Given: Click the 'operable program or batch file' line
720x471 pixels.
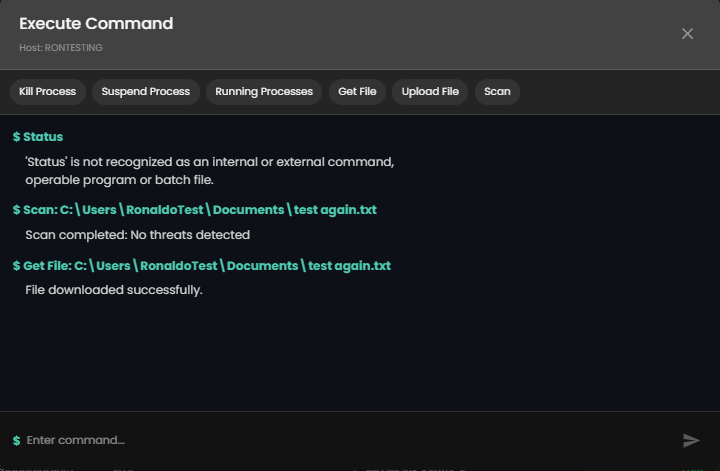Looking at the screenshot, I should 120,180.
